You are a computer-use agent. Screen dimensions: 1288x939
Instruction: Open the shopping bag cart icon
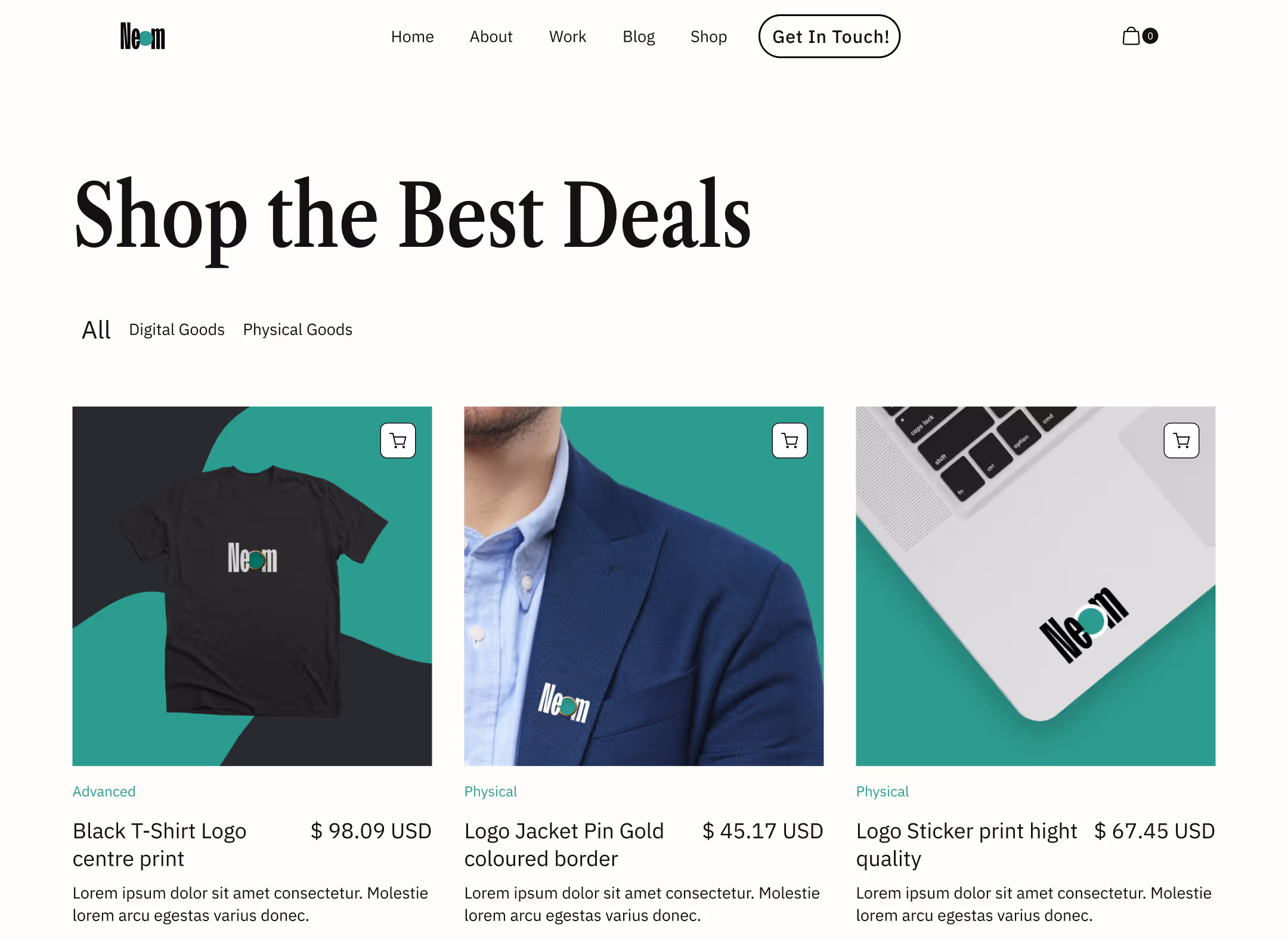pos(1131,36)
